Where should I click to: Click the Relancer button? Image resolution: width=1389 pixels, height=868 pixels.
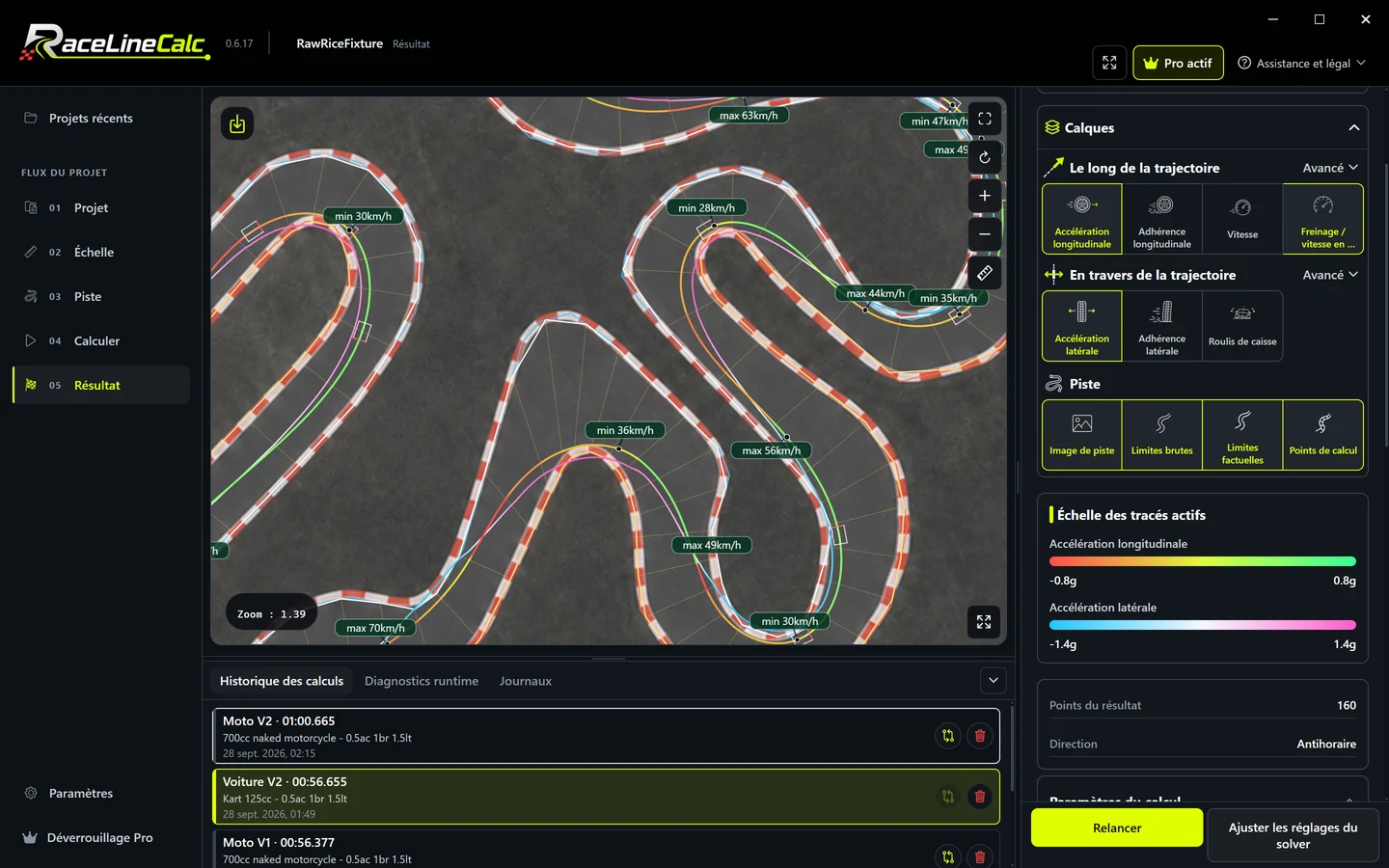tap(1117, 827)
